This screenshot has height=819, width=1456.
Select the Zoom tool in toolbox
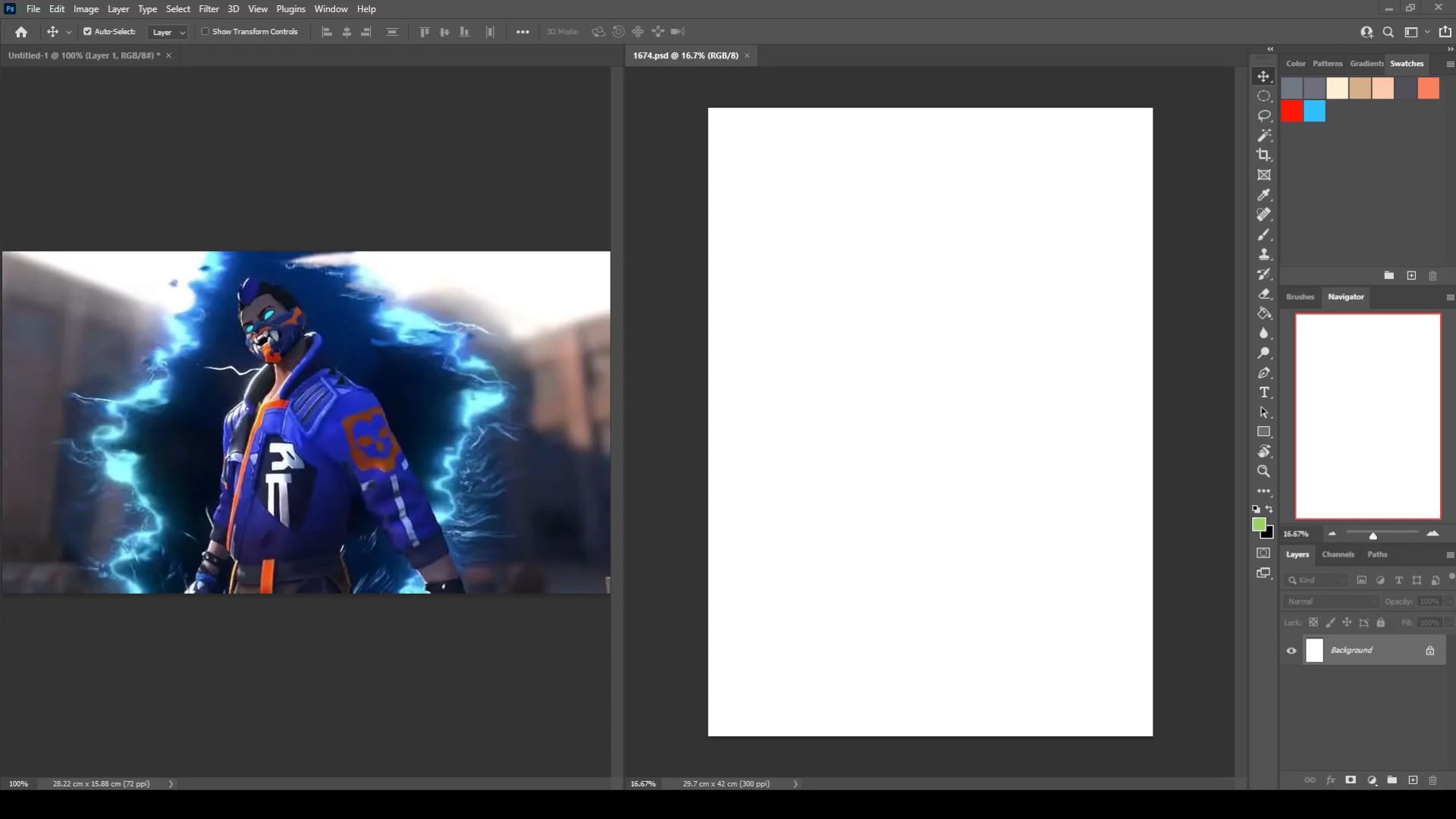[1263, 471]
